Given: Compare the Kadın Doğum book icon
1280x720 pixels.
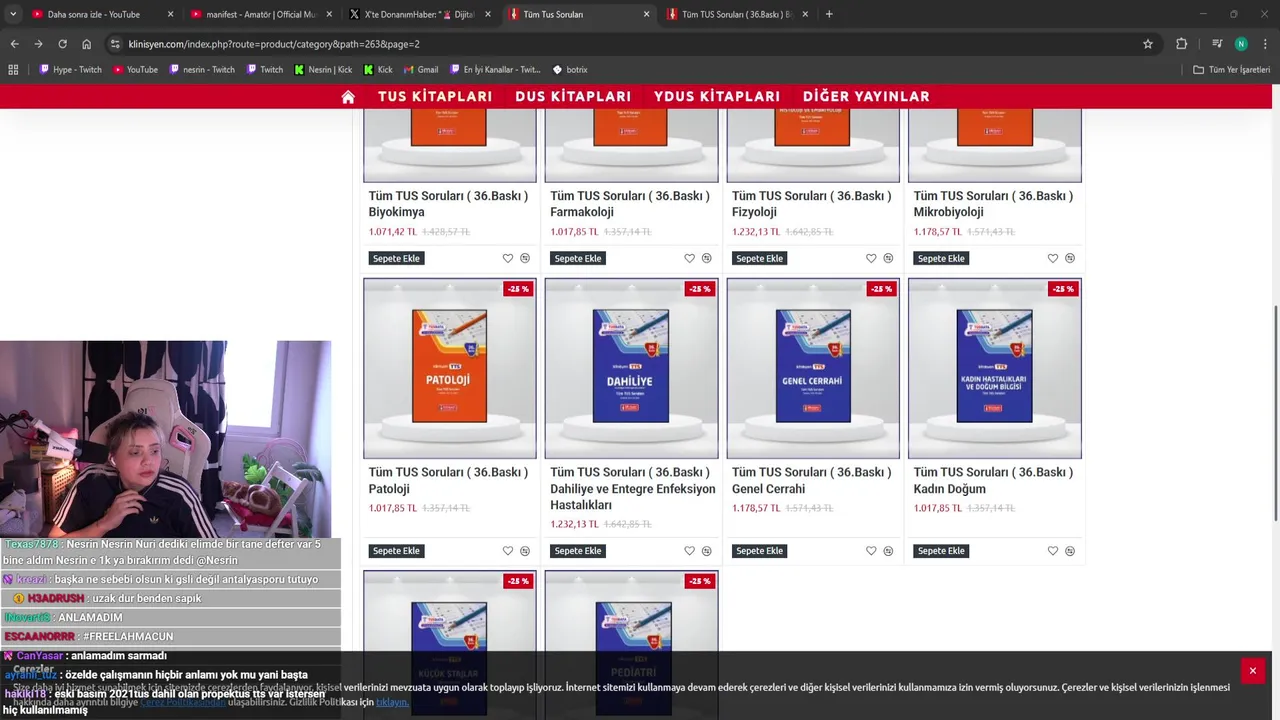Looking at the screenshot, I should pos(1070,551).
